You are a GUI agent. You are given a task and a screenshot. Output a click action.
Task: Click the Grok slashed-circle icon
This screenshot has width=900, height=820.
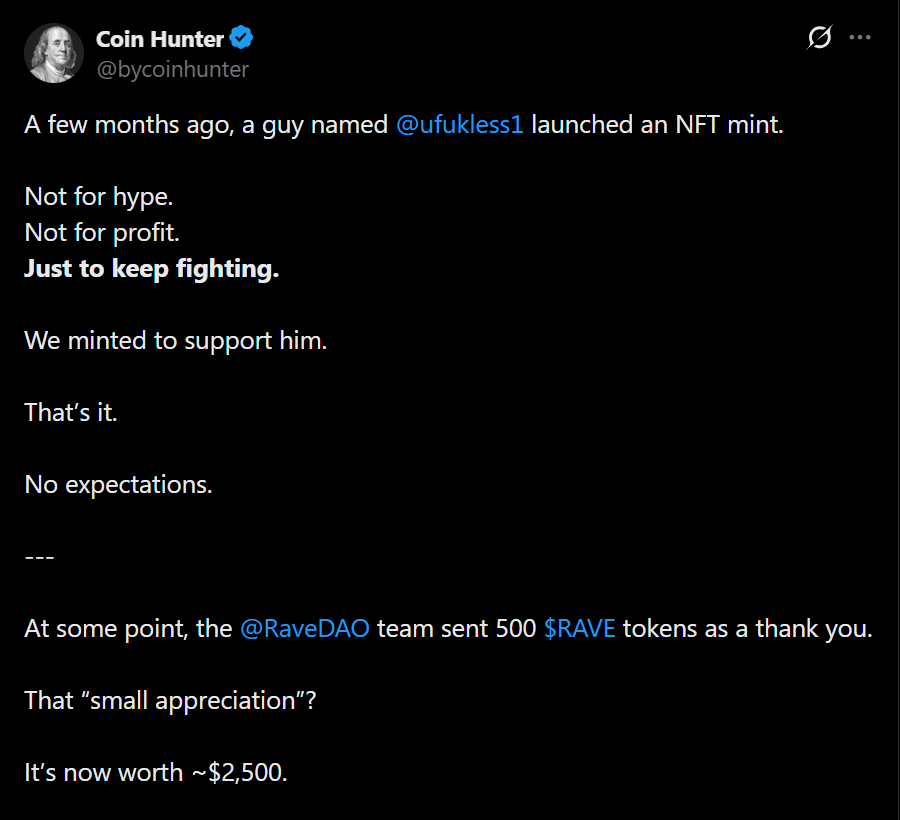819,38
